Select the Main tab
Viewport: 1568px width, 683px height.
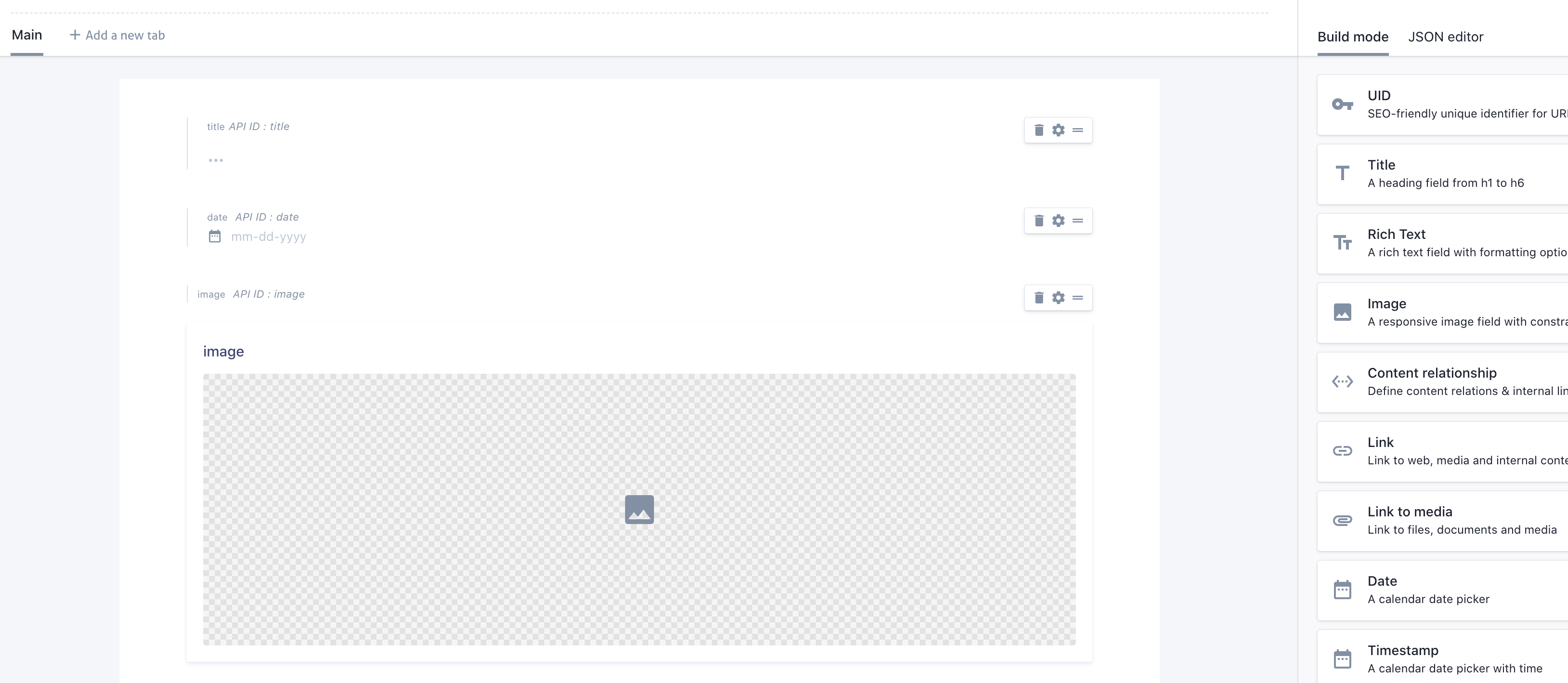[26, 35]
